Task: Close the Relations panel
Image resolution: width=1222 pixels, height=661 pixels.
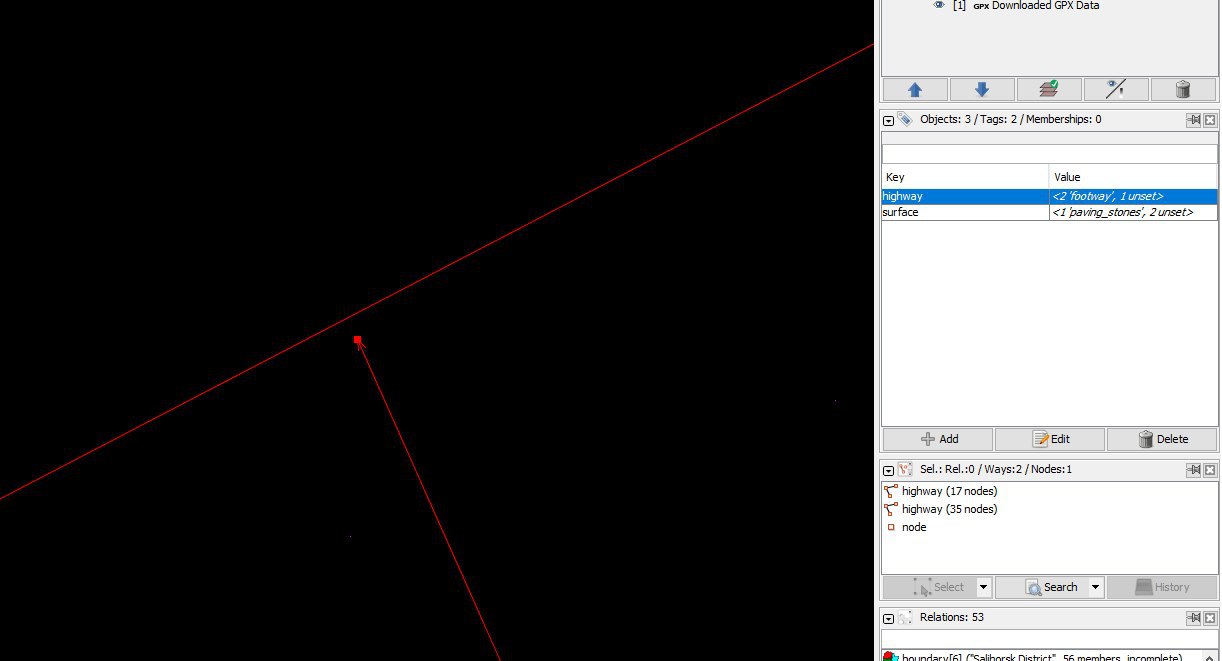Action: [1210, 618]
